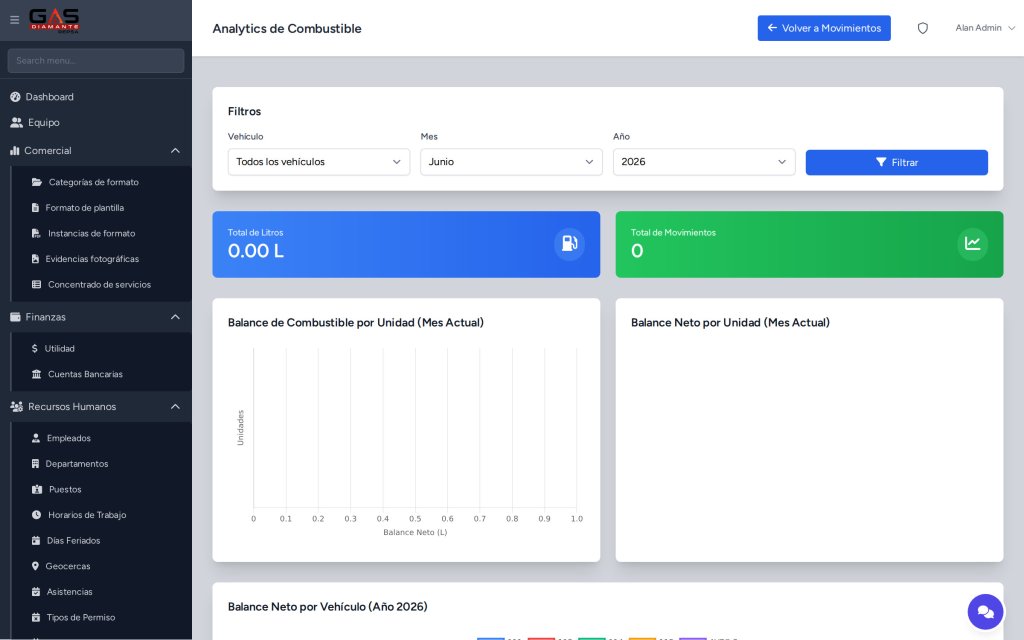This screenshot has width=1024, height=640.
Task: Open Asistencias link
Action: tap(69, 592)
